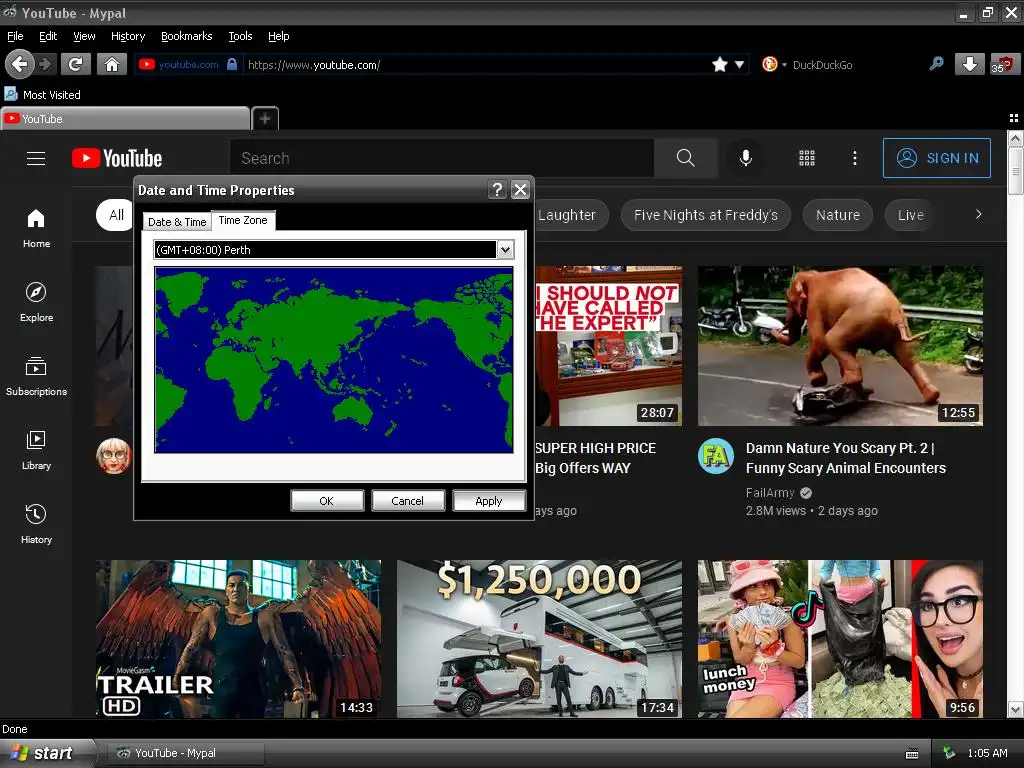Click Apply in Date and Time Properties
This screenshot has height=768, width=1024.
pos(488,501)
